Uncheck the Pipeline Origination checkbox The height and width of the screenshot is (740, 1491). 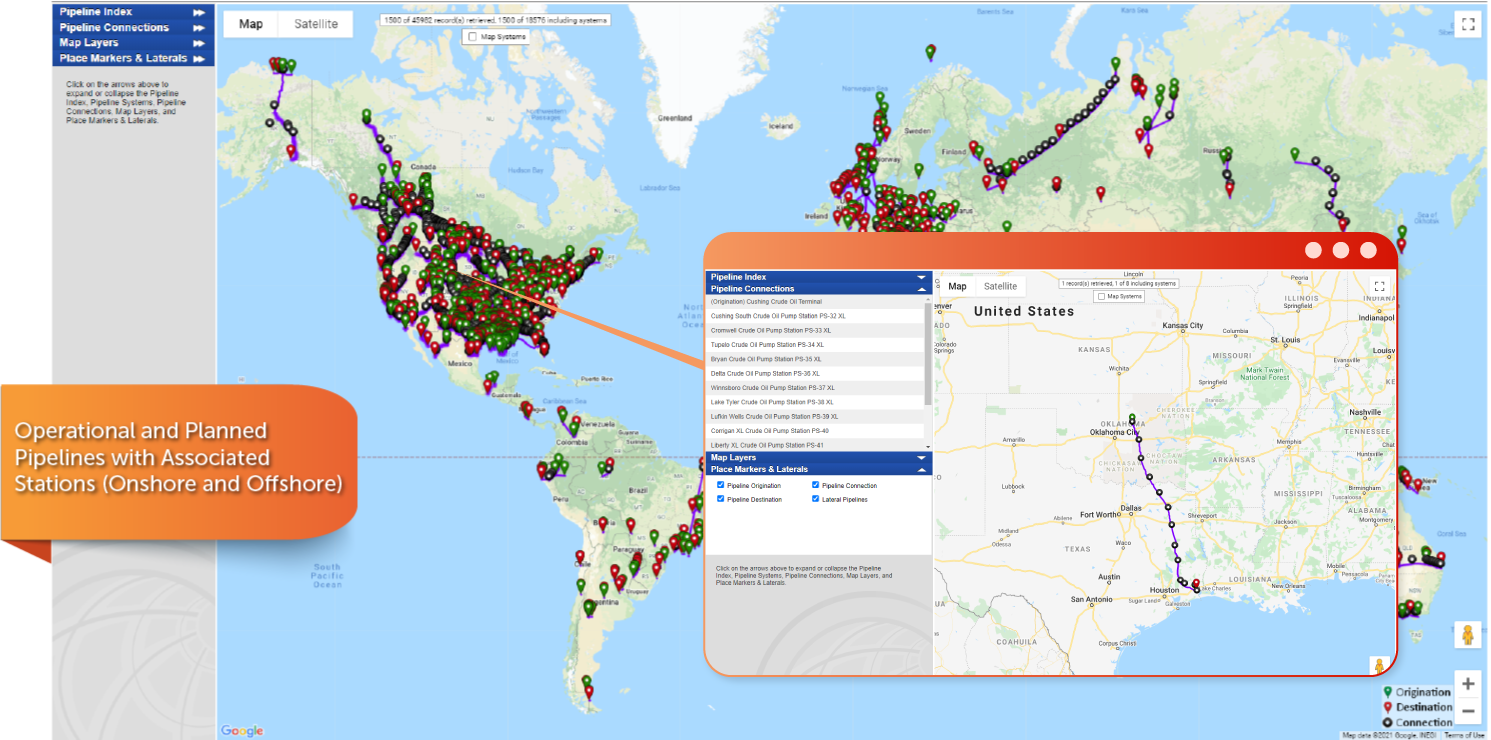tap(721, 485)
